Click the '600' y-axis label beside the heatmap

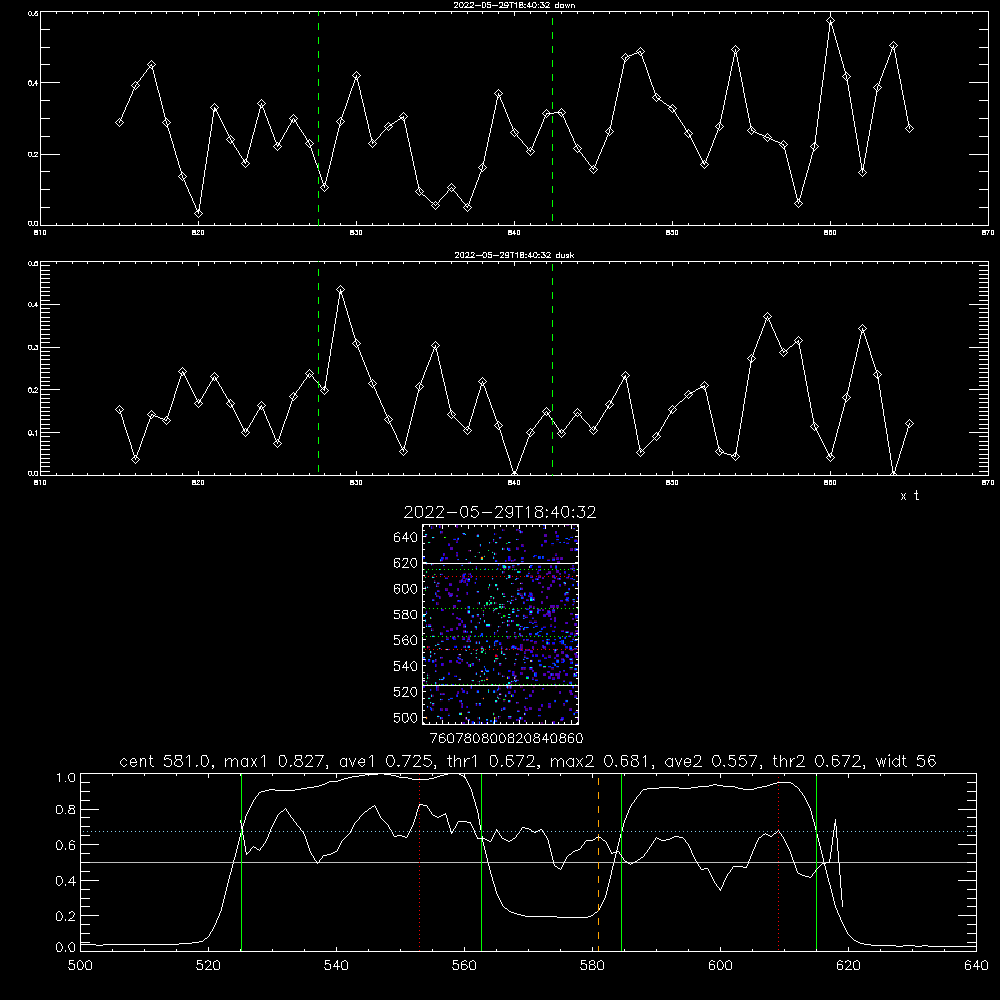coord(406,589)
